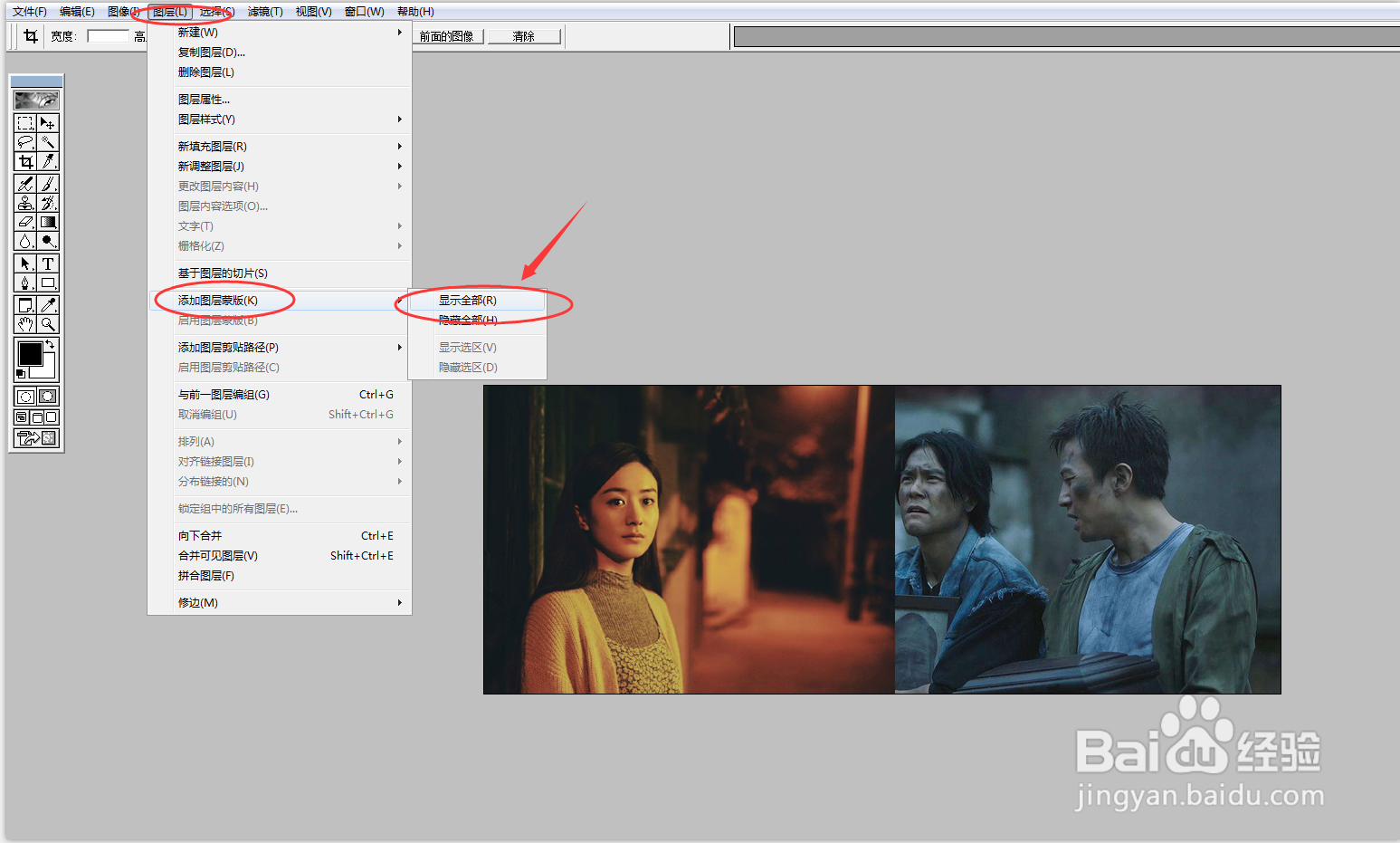
Task: Open the 滤镜(T) menu
Action: [x=265, y=12]
